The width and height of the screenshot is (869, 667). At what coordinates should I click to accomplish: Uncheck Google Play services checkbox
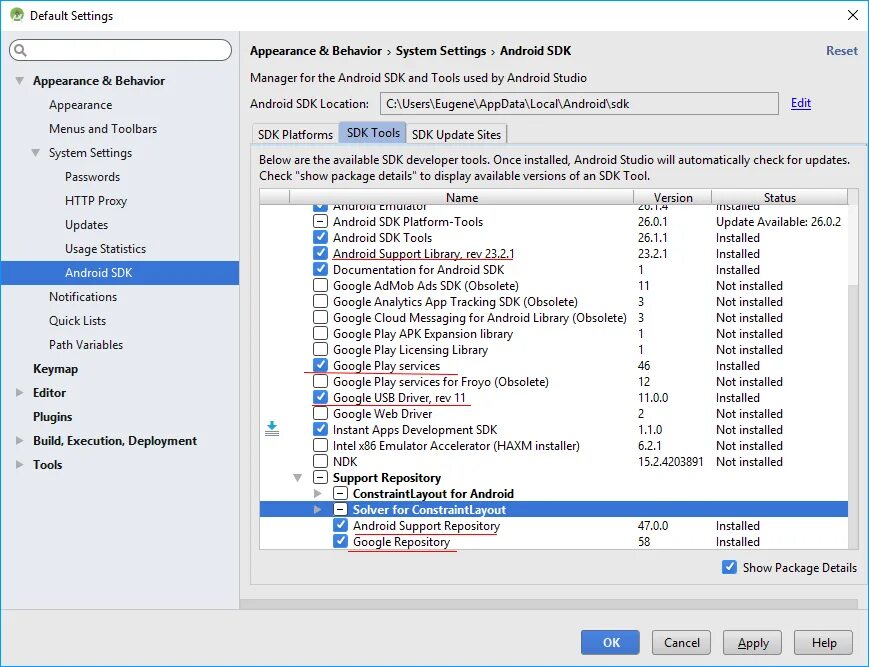[320, 366]
